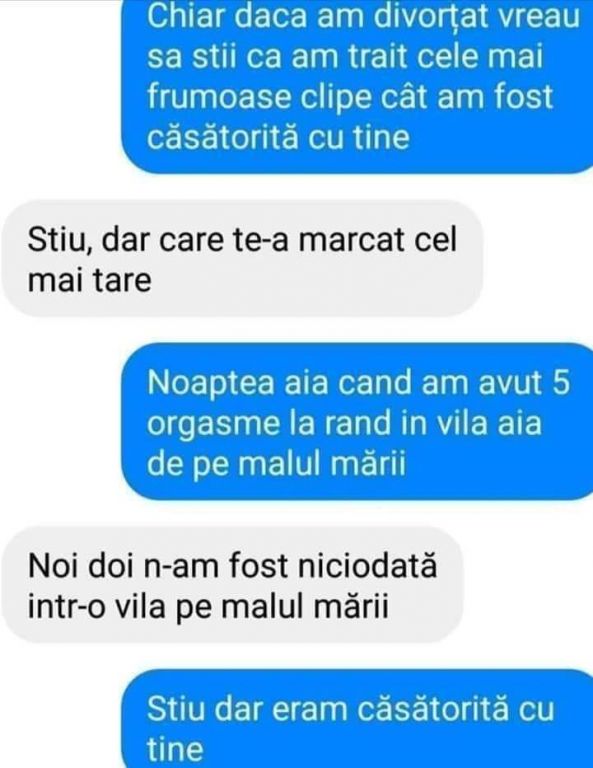
Task: Tap the blue bubble 'Stiu dar eram căsătorită cu tine'
Action: coord(357,719)
